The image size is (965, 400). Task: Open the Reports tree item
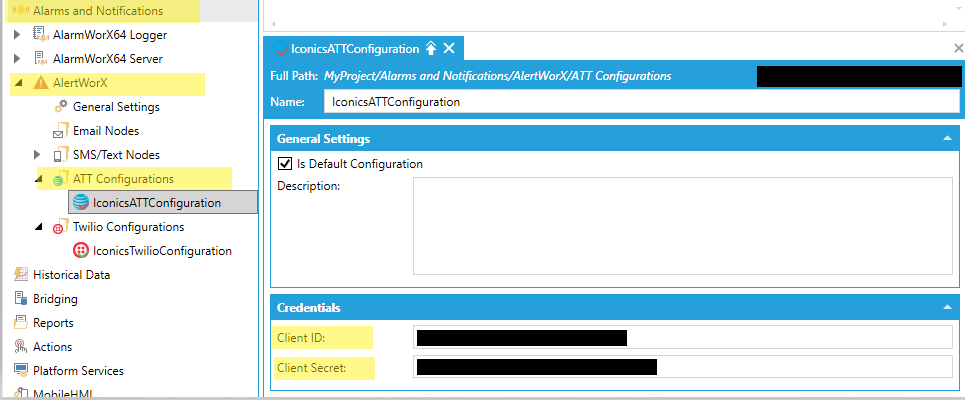[52, 323]
